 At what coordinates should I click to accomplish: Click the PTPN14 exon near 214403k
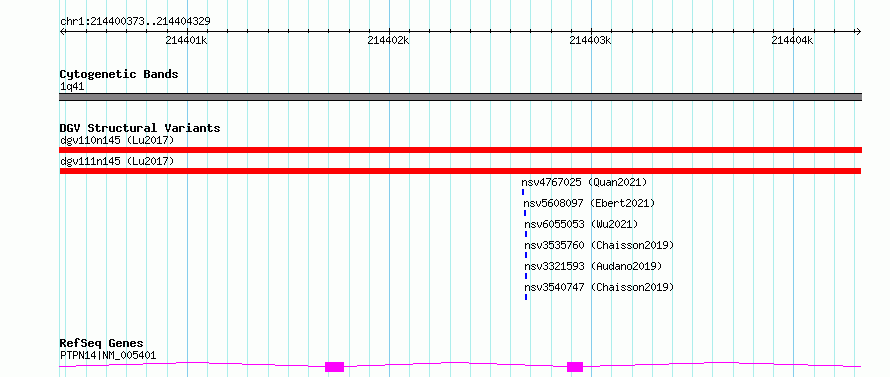tap(575, 367)
